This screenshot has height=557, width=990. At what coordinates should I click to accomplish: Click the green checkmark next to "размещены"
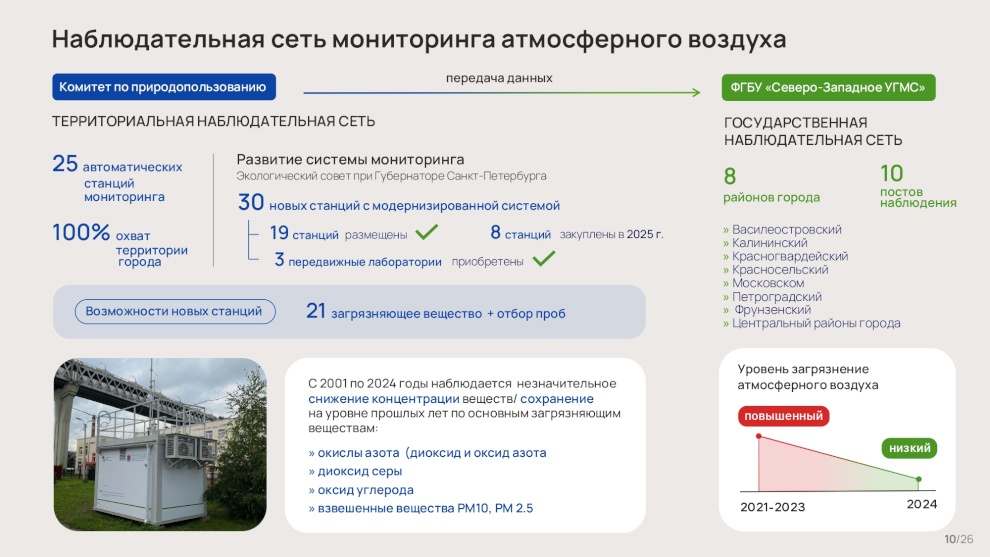click(x=427, y=233)
